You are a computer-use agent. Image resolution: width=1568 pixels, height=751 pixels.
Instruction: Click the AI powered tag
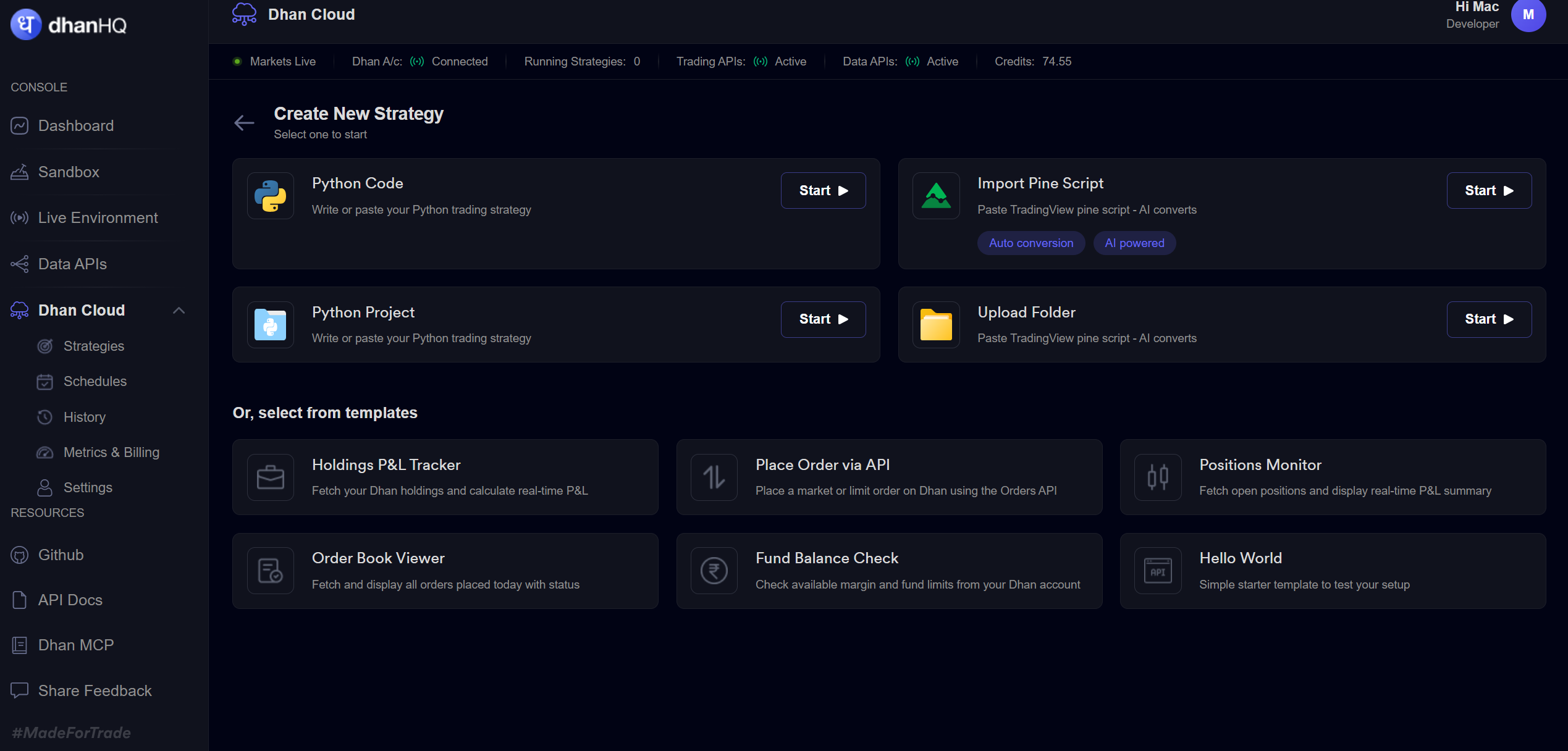(x=1134, y=243)
